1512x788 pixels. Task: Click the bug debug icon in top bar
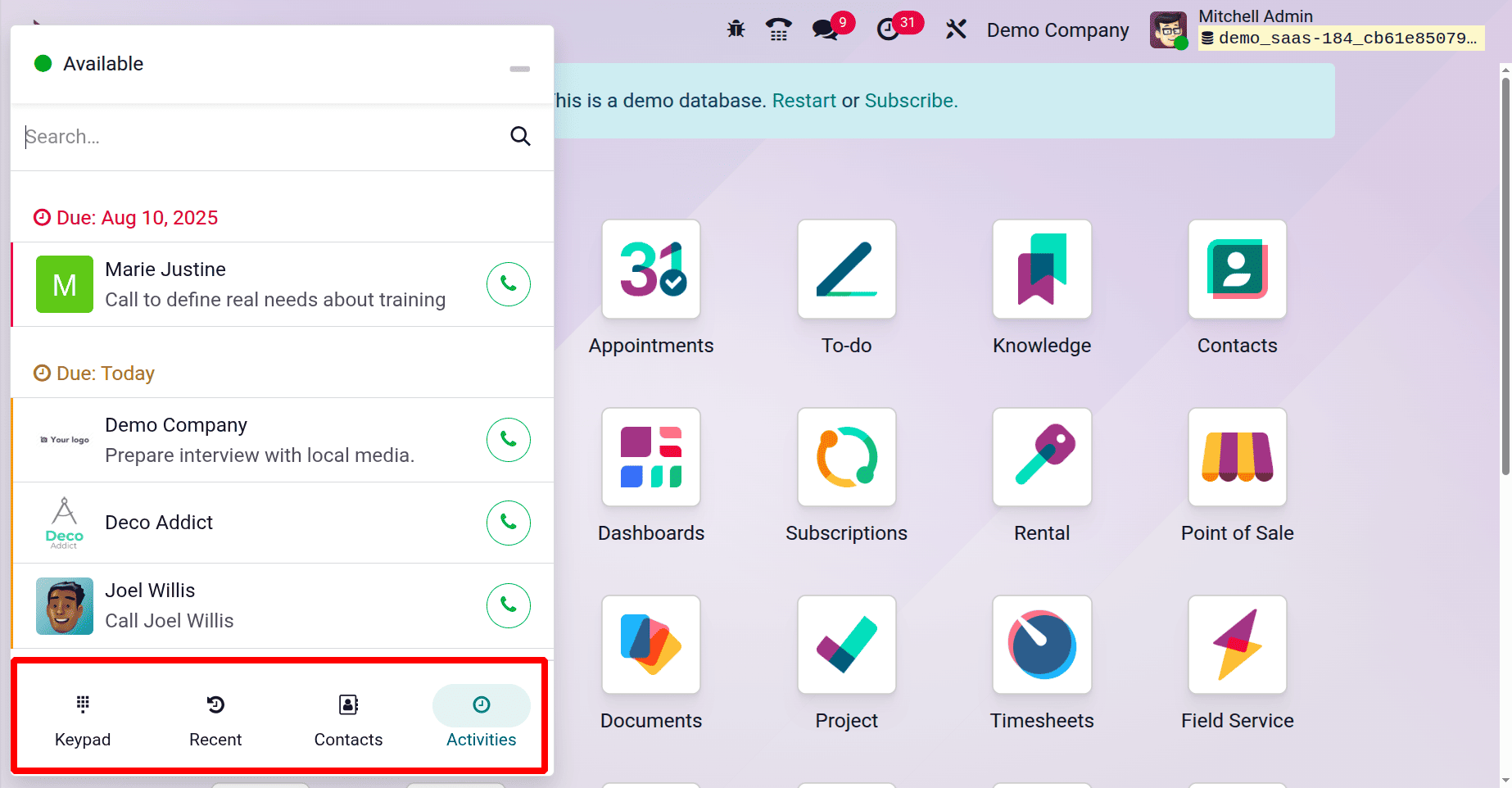[x=735, y=29]
